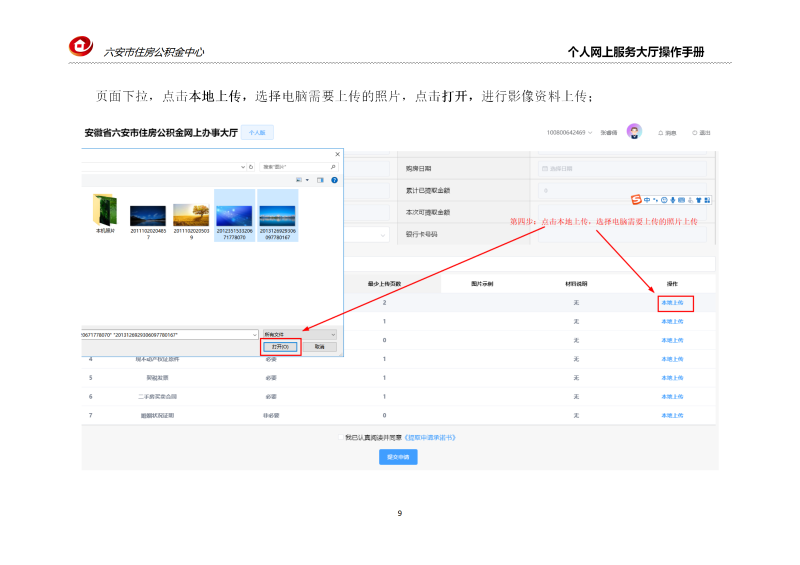The height and width of the screenshot is (565, 800).
Task: Open the 本机照片 folder
Action: coord(105,213)
